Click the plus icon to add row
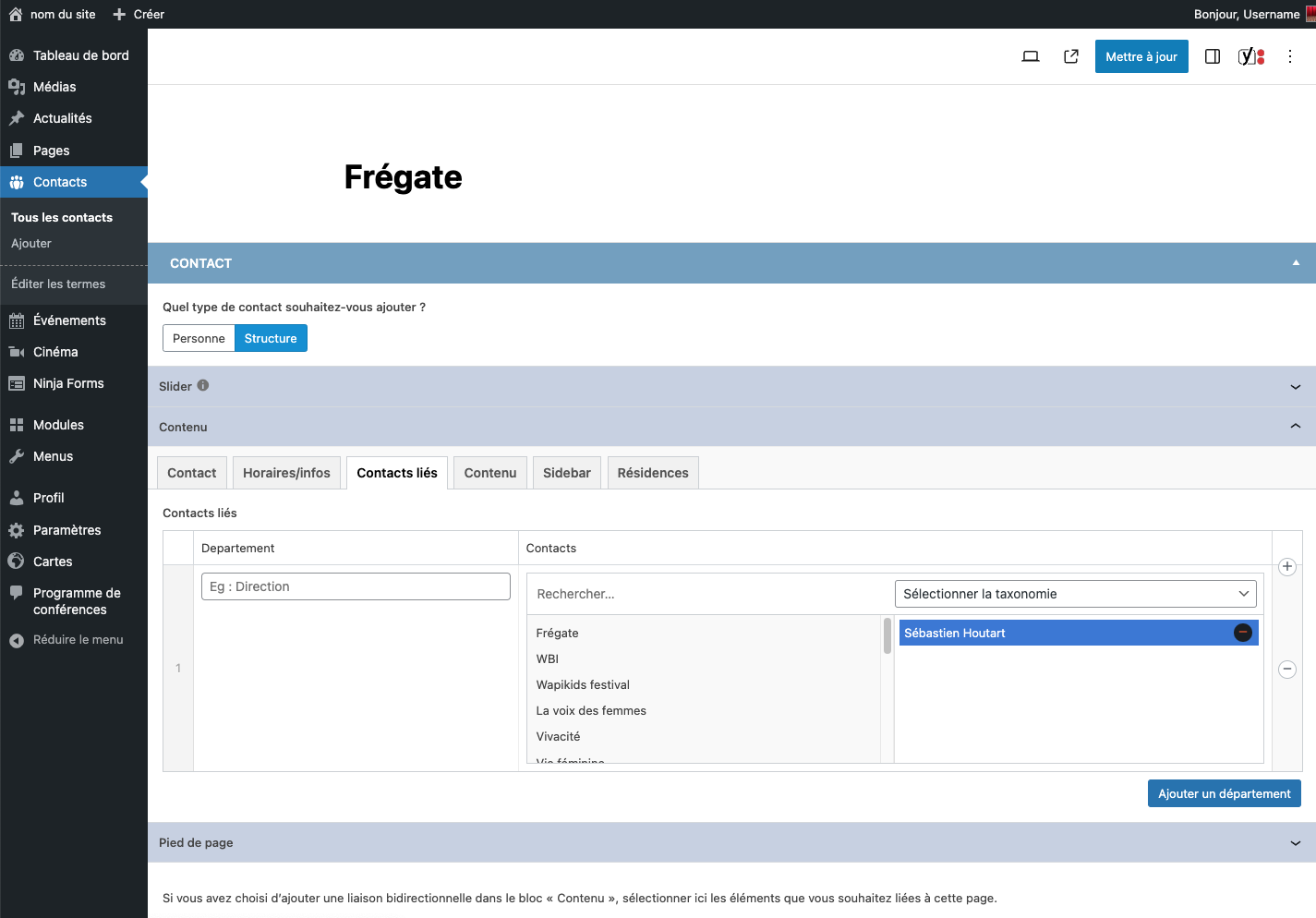 pyautogui.click(x=1287, y=567)
